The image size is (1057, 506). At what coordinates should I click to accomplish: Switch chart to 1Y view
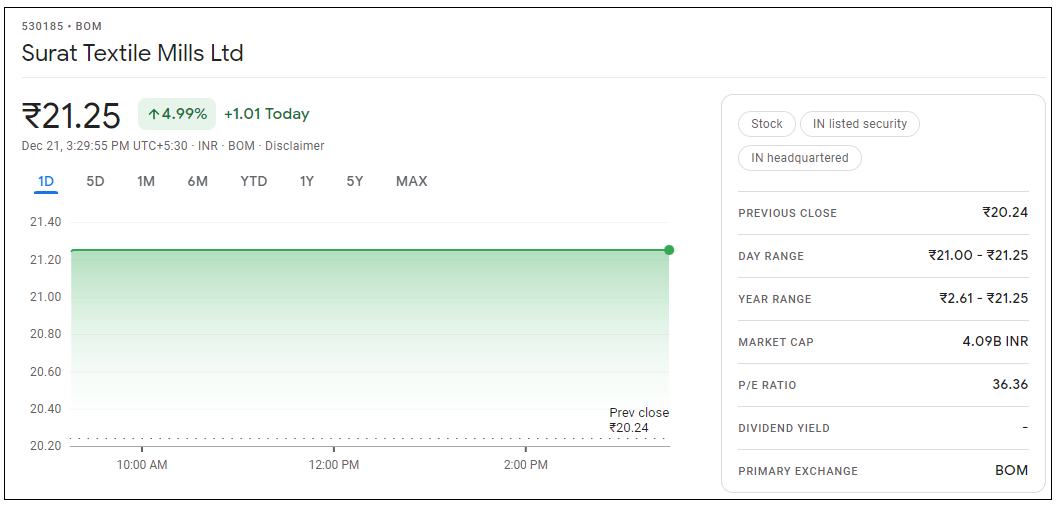click(x=307, y=181)
